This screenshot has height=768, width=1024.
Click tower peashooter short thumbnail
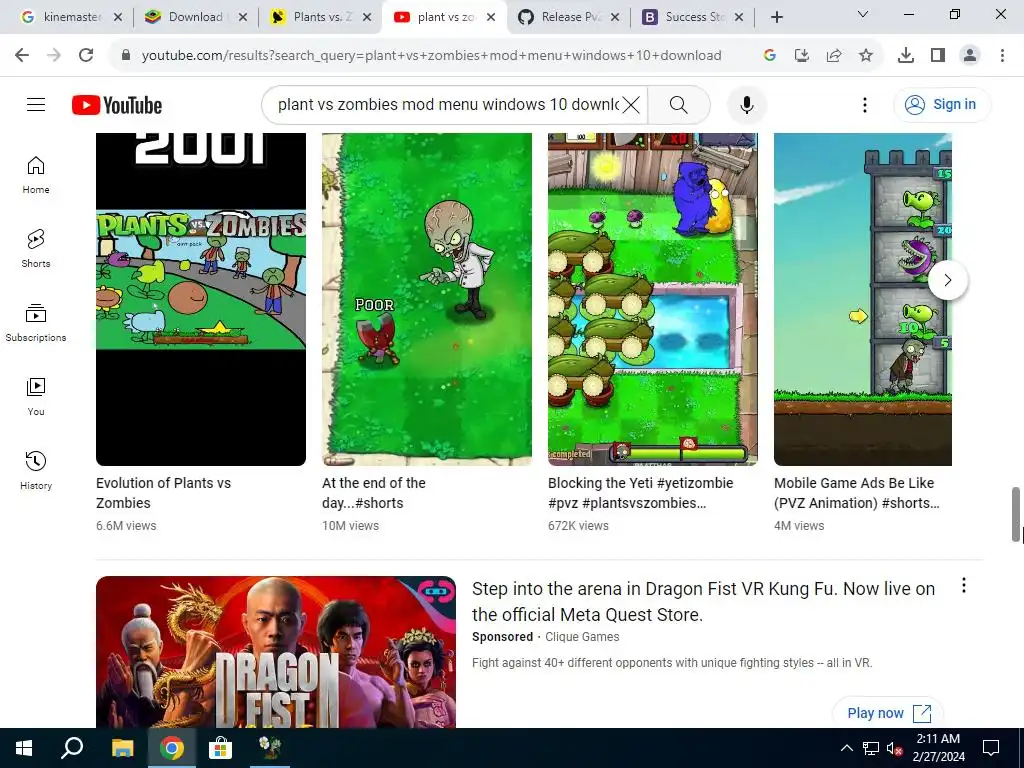(x=863, y=299)
